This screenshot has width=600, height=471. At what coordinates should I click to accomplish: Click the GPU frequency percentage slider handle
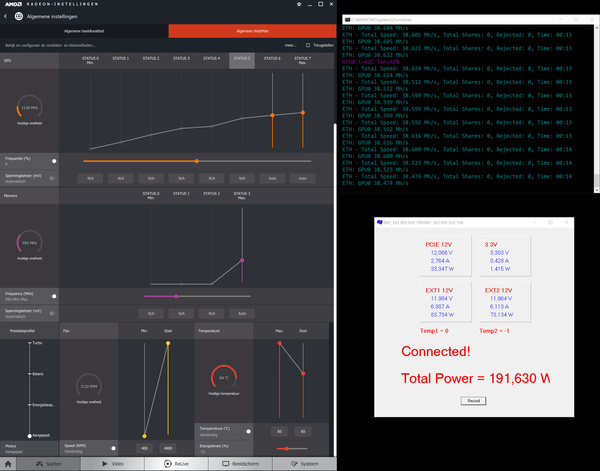pyautogui.click(x=197, y=161)
